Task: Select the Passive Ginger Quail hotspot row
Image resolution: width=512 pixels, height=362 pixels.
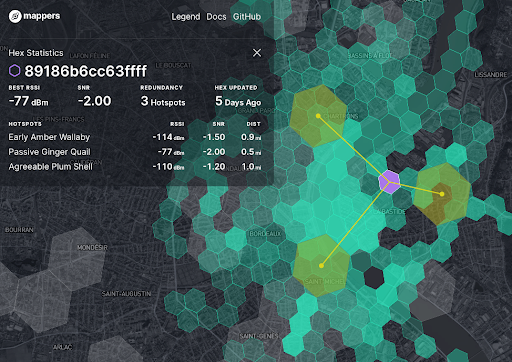Action: click(135, 152)
